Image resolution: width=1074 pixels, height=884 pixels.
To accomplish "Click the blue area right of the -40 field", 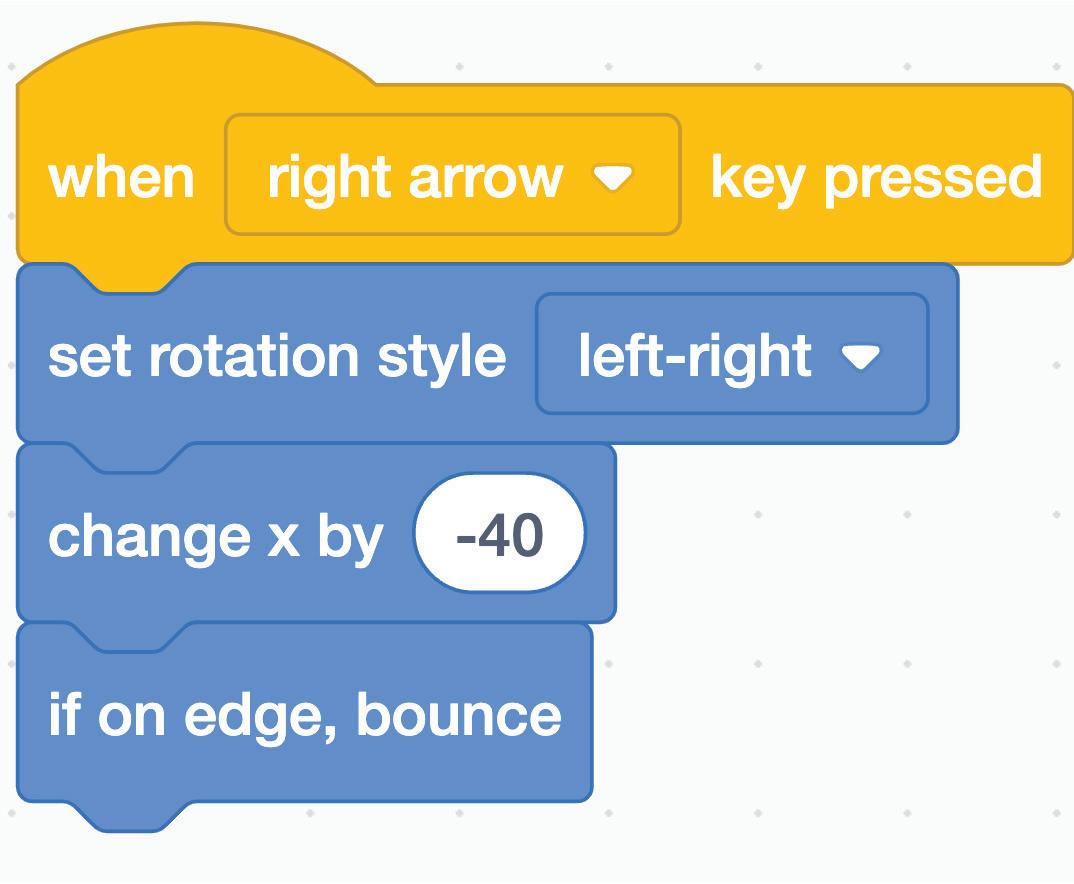I will [599, 536].
